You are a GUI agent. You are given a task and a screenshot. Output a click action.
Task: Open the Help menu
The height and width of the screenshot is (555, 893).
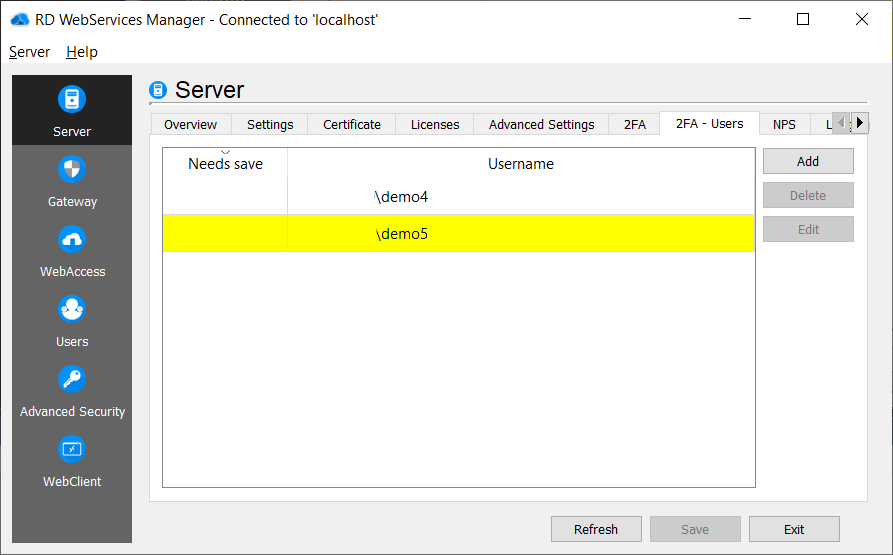click(x=82, y=52)
